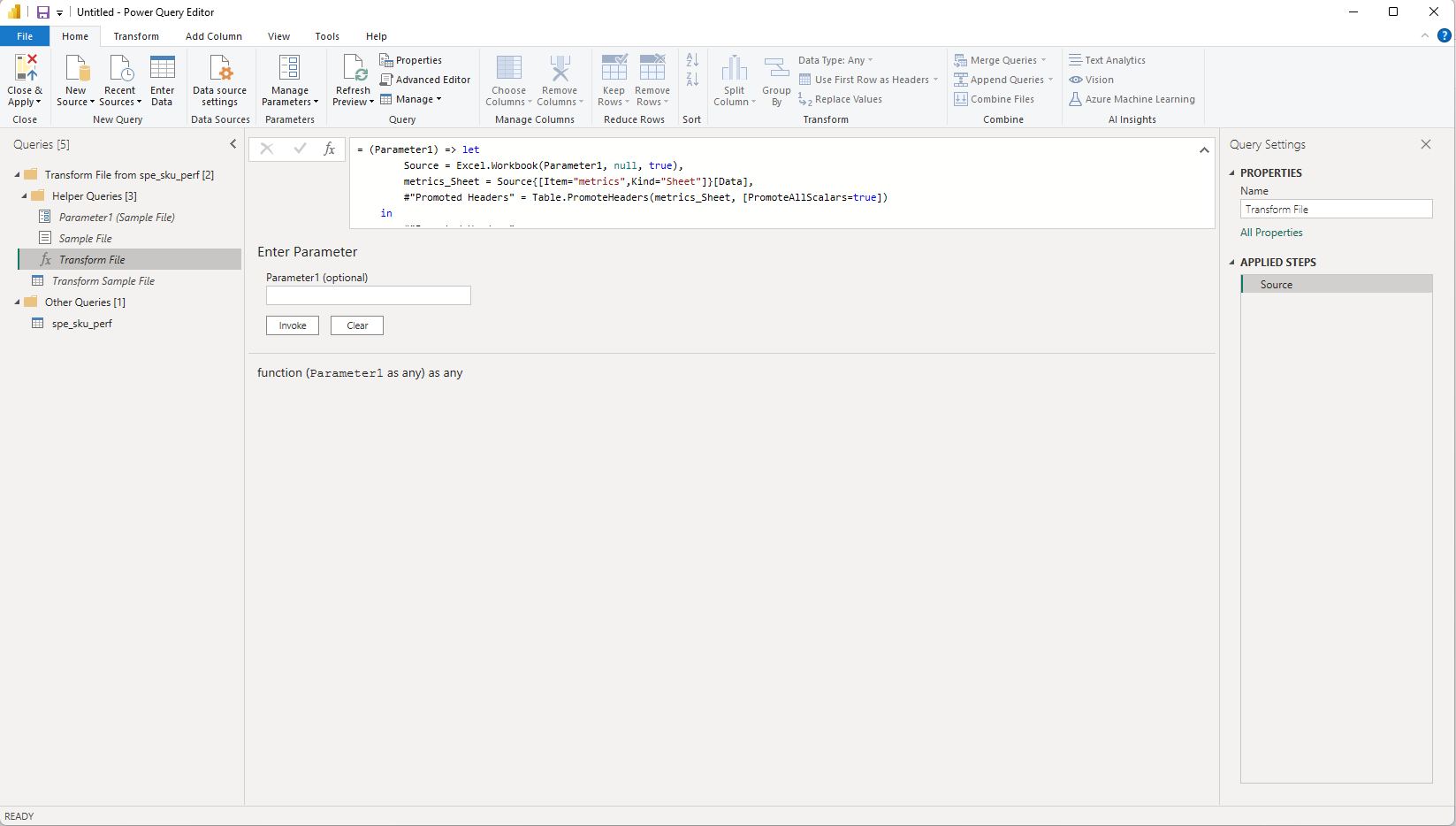Screen dimensions: 1456x826
Task: Click the Parameter1 (optional) input field
Action: tap(369, 295)
